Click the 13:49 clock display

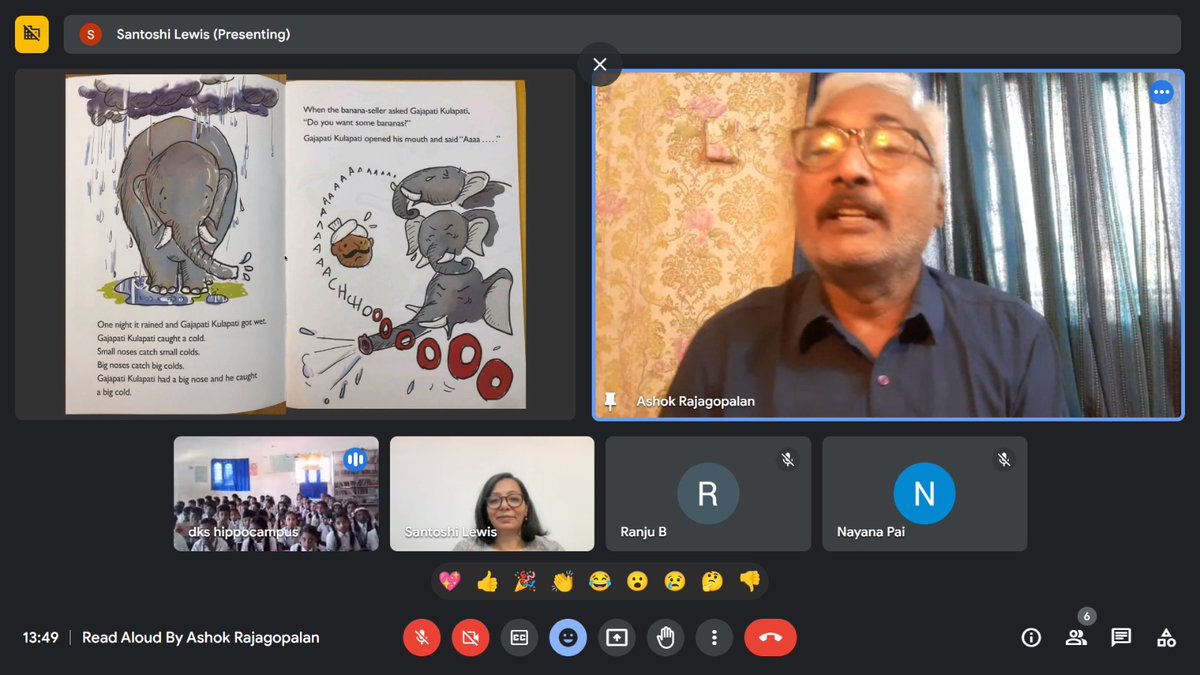[41, 637]
